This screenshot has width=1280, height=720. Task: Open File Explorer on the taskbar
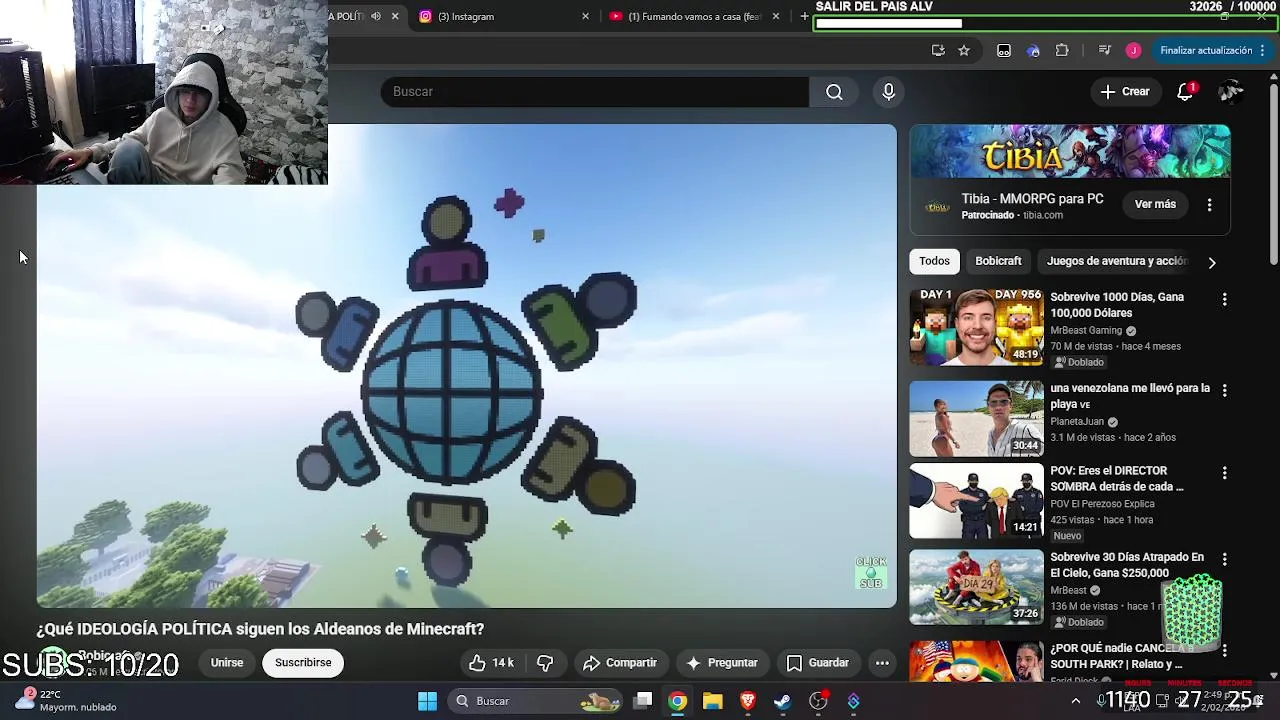[713, 701]
